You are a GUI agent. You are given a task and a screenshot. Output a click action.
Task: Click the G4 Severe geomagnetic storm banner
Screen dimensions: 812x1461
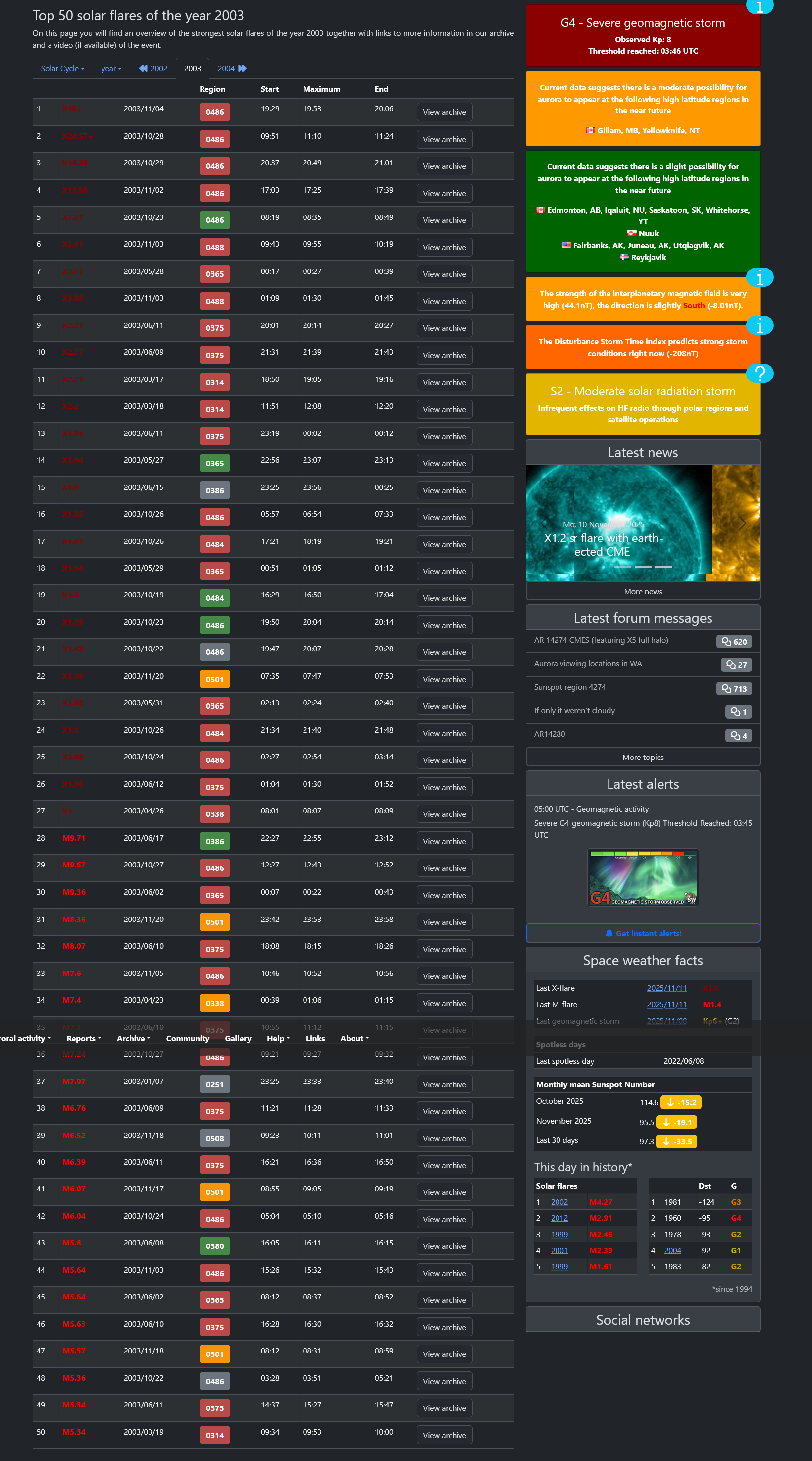643,35
